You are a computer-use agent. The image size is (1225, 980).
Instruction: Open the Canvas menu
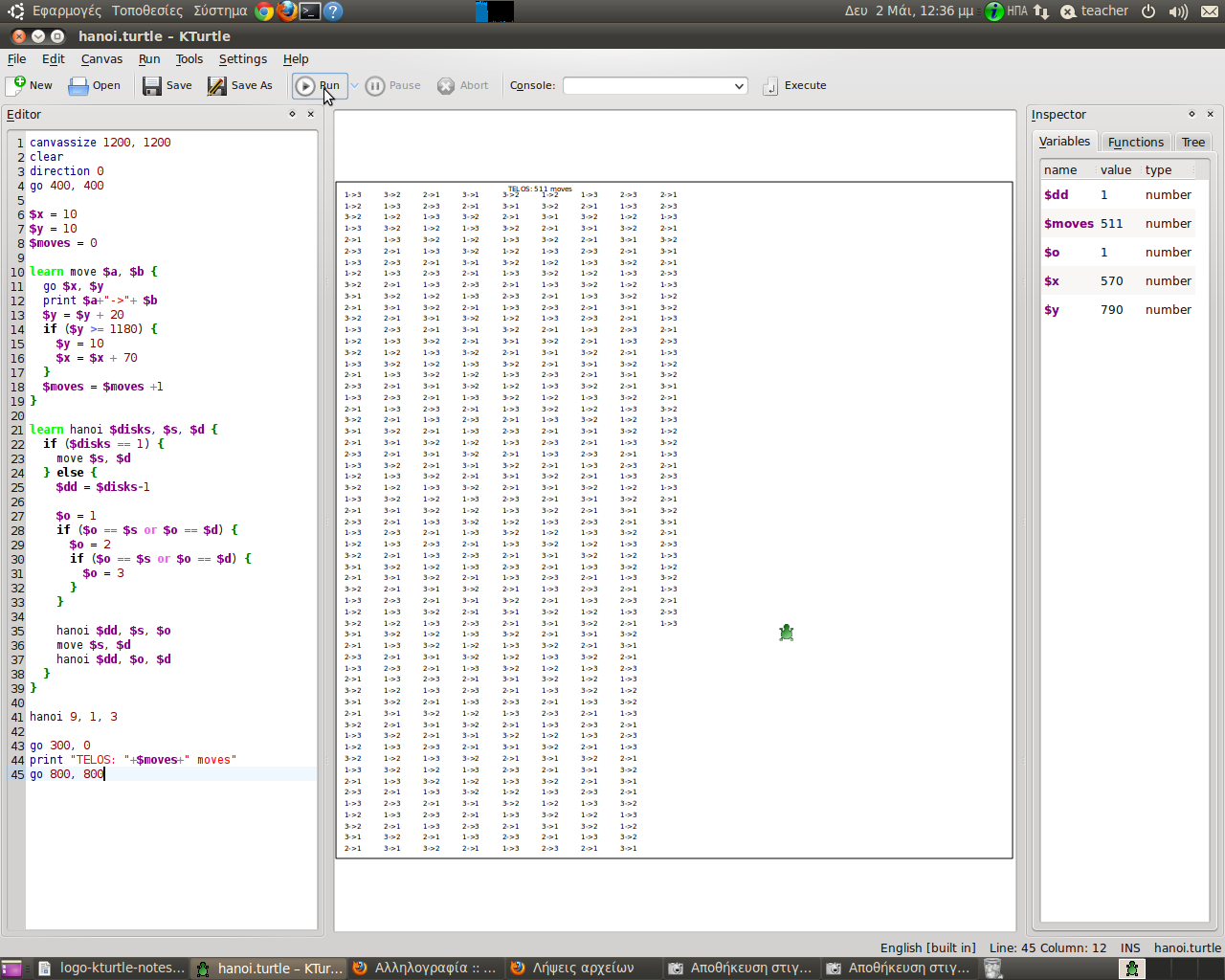[x=101, y=58]
